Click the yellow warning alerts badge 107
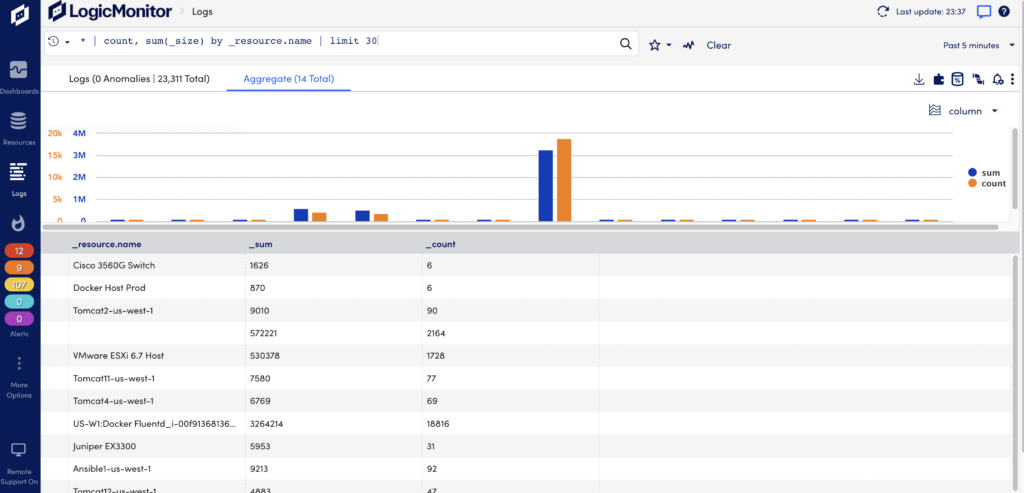The width and height of the screenshot is (1024, 493). coord(19,285)
